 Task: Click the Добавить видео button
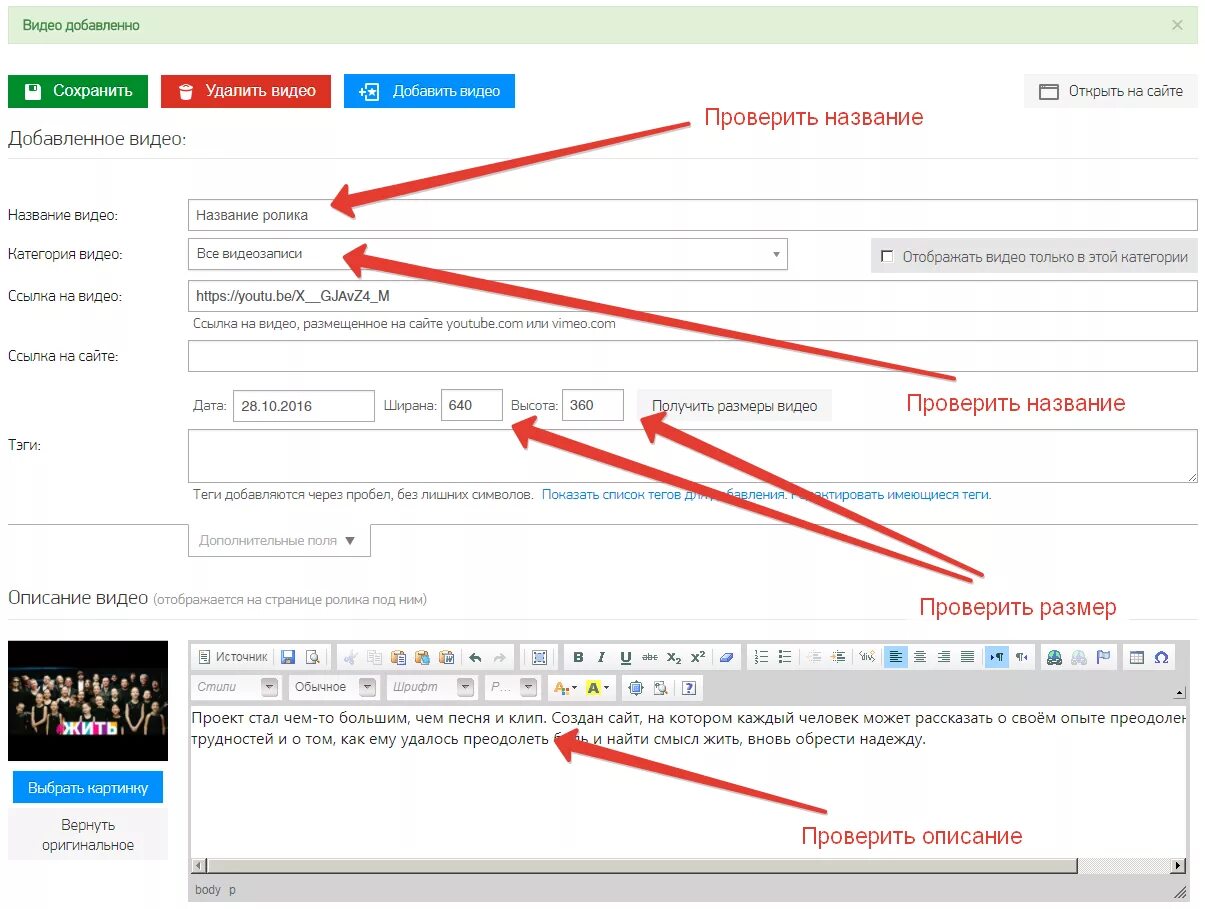coord(430,91)
